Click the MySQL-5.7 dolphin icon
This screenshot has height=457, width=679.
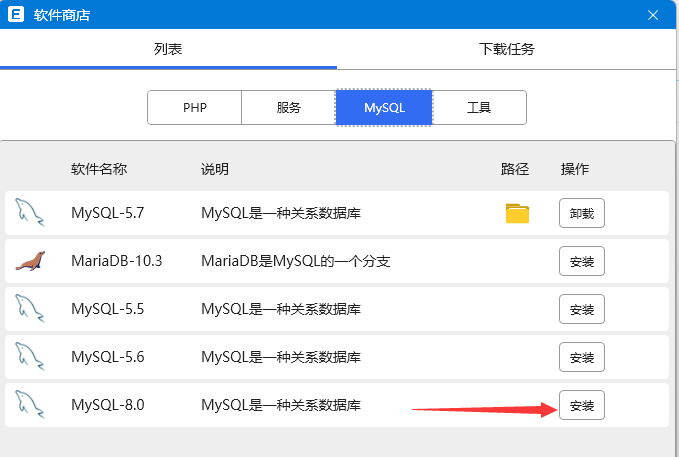(x=30, y=212)
